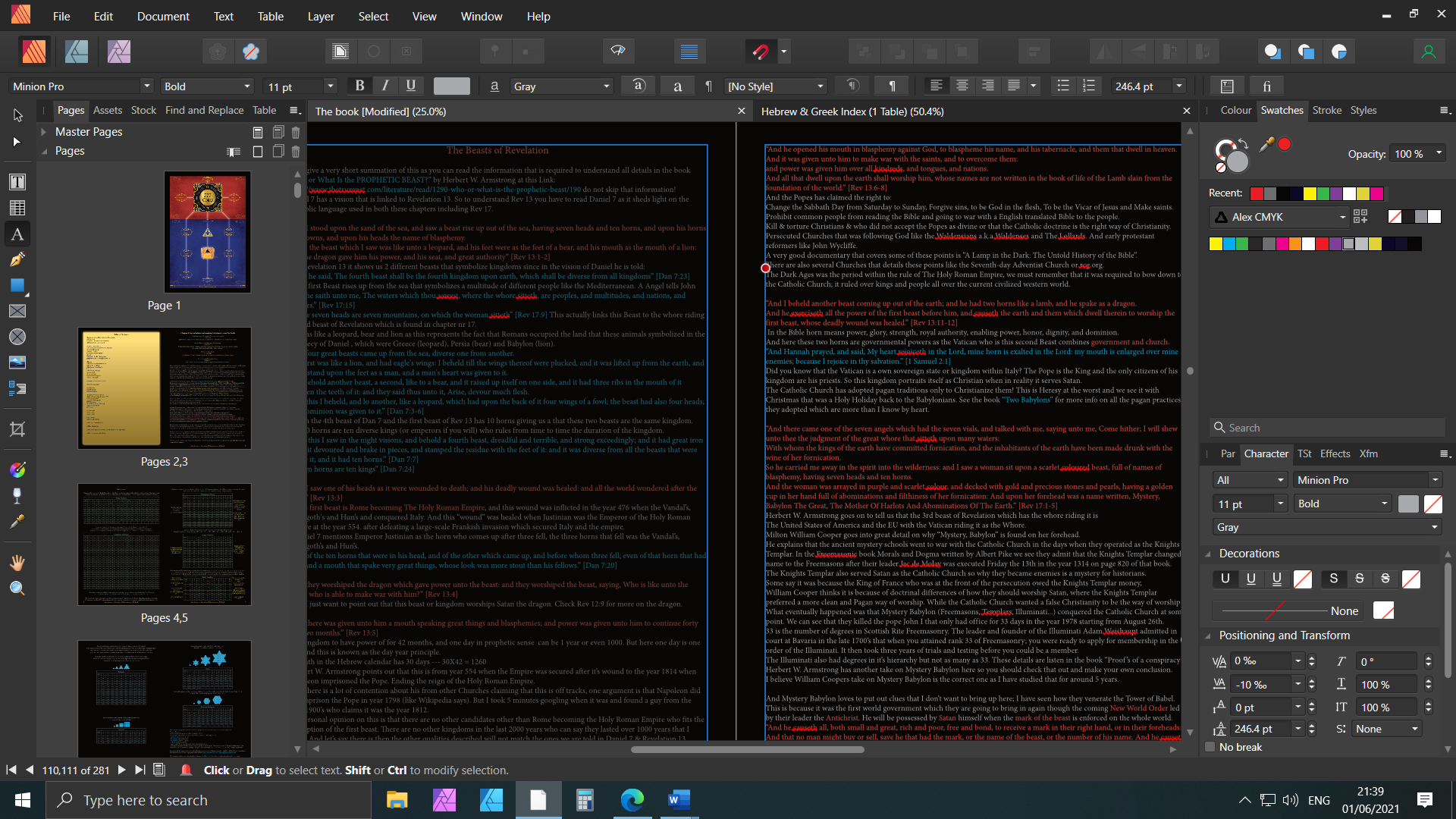Screen dimensions: 1456x819
Task: Open the Gray character style dropdown in toolbar
Action: point(561,86)
